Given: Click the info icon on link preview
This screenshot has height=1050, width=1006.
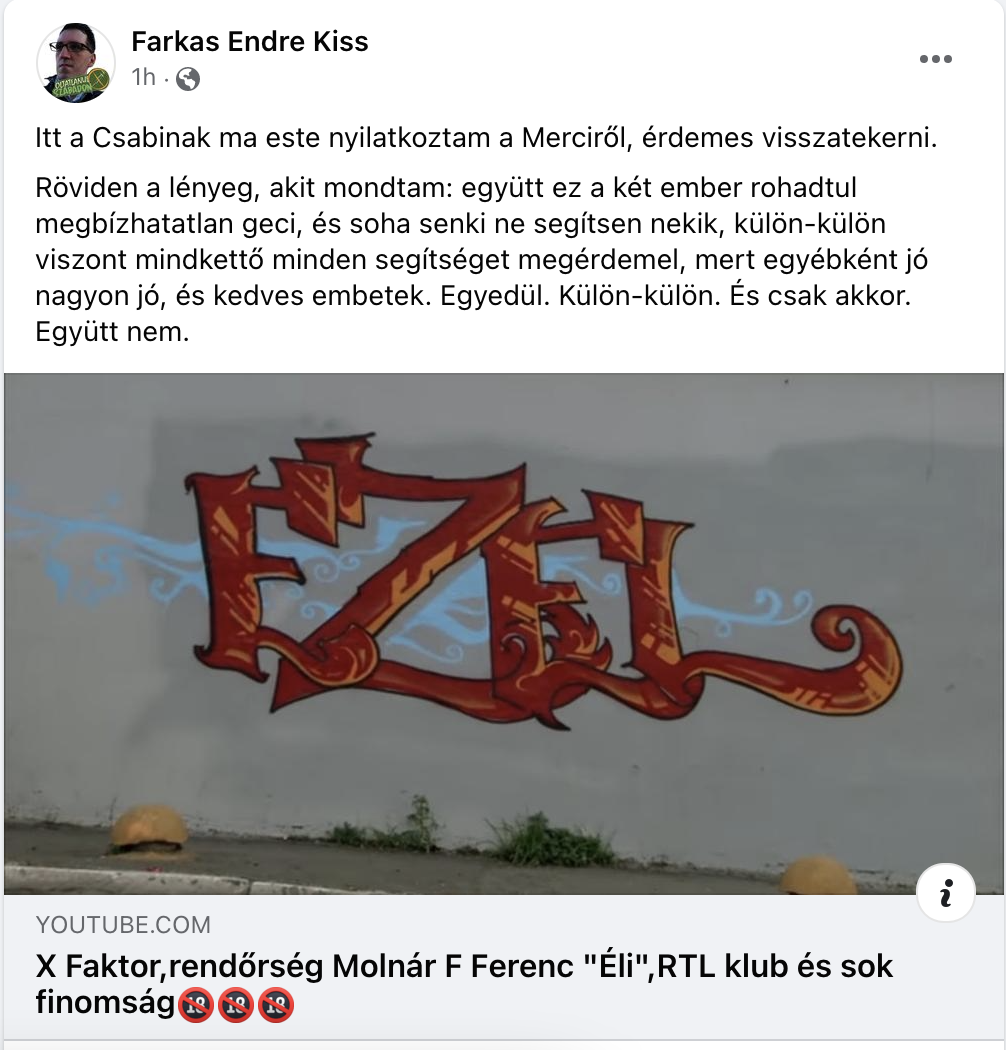Looking at the screenshot, I should (946, 893).
